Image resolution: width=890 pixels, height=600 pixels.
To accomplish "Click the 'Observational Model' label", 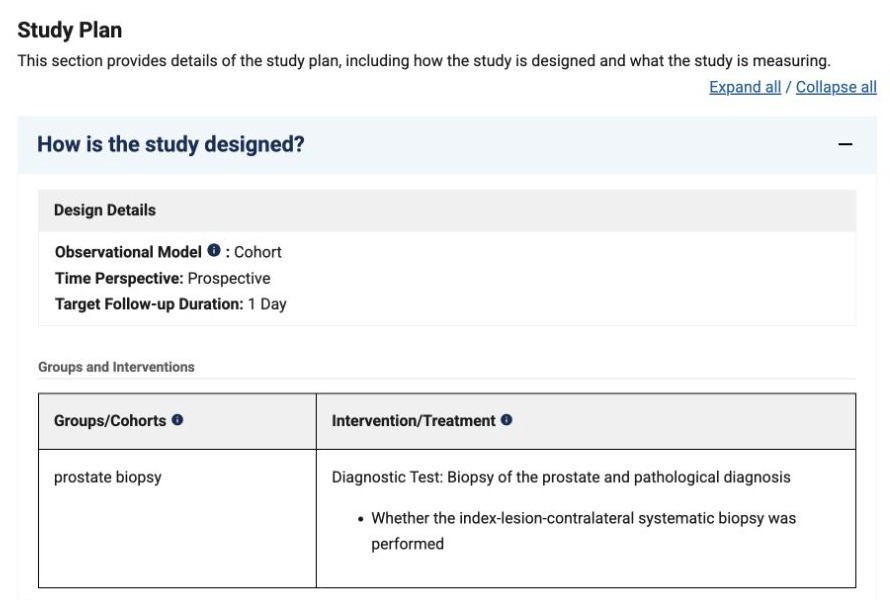I will pyautogui.click(x=128, y=252).
